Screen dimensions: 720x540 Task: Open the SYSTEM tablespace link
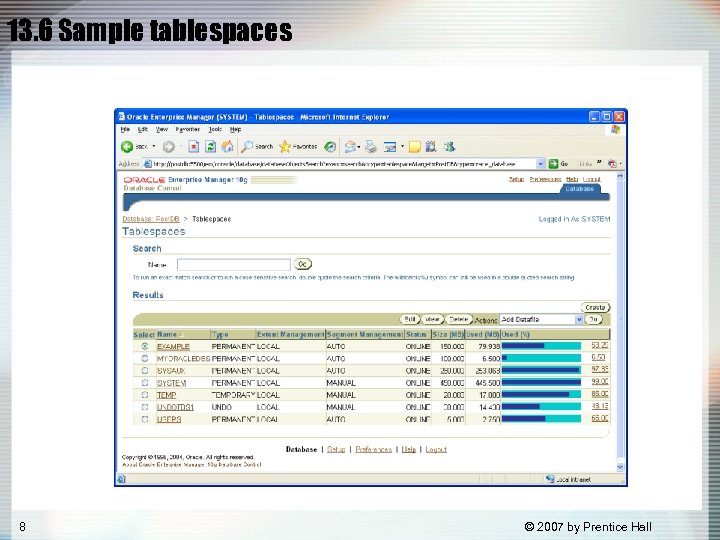click(x=171, y=383)
